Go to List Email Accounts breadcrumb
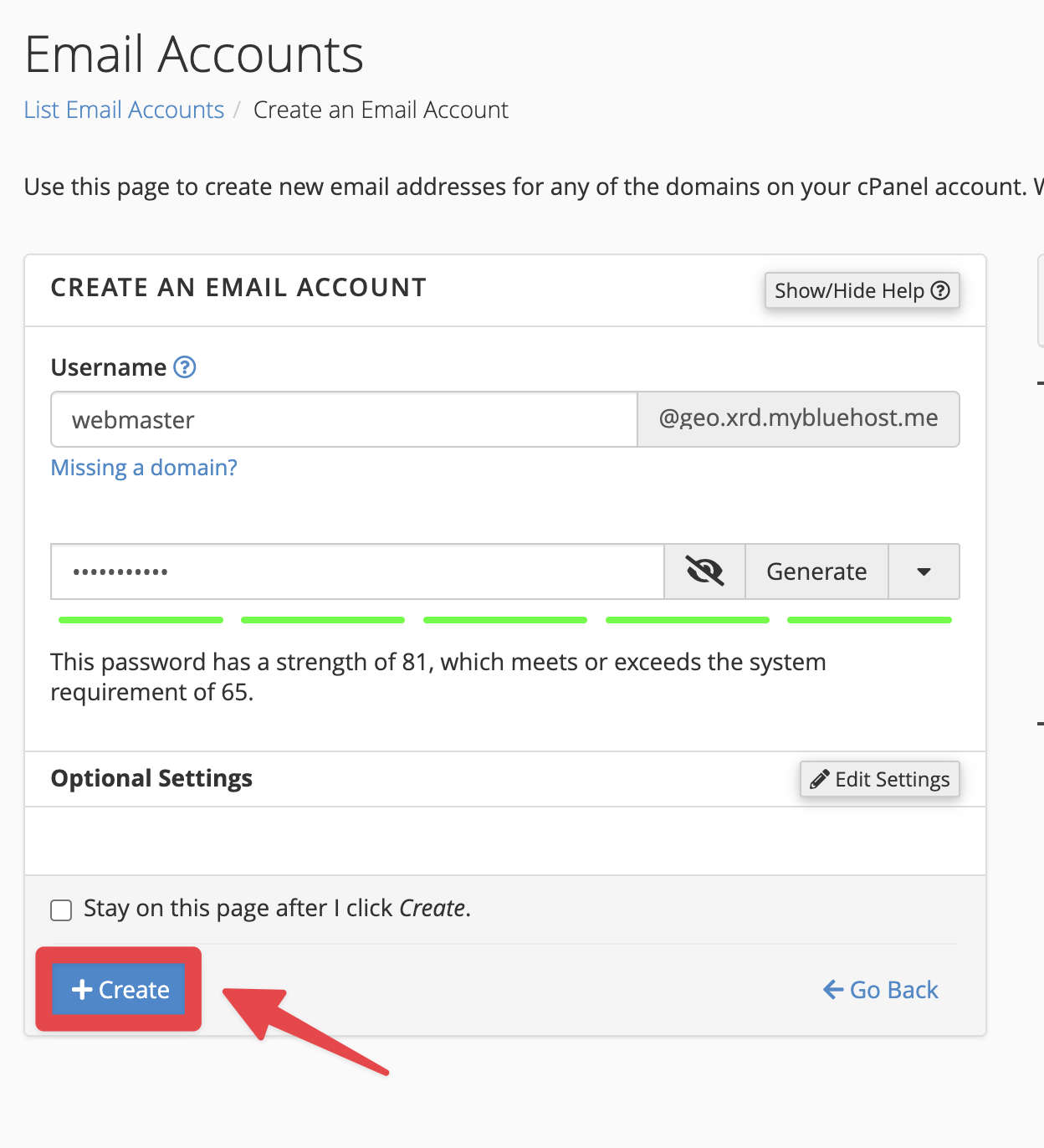Viewport: 1044px width, 1148px height. 124,110
